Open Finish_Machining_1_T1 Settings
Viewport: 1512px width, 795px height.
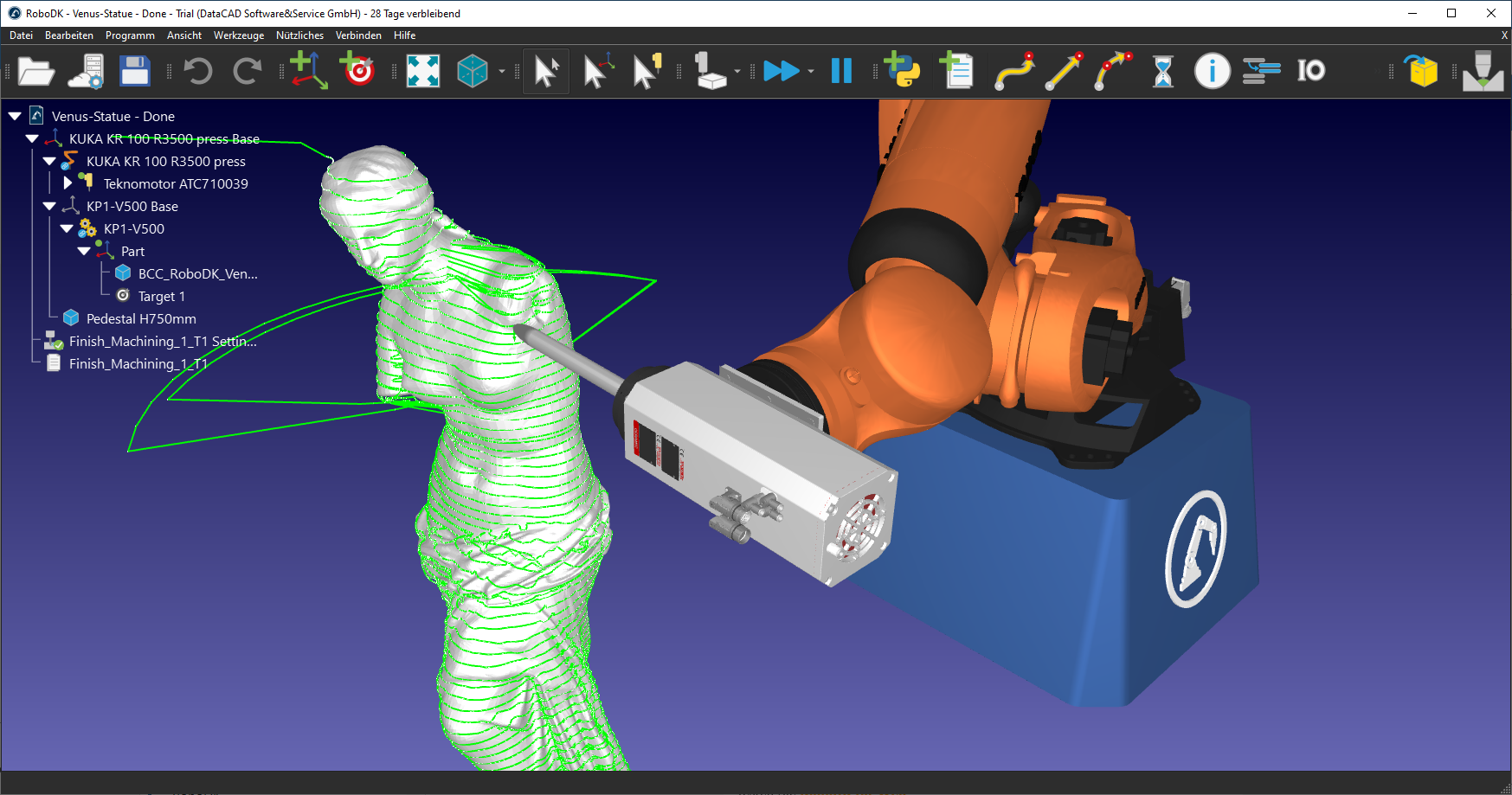point(162,341)
